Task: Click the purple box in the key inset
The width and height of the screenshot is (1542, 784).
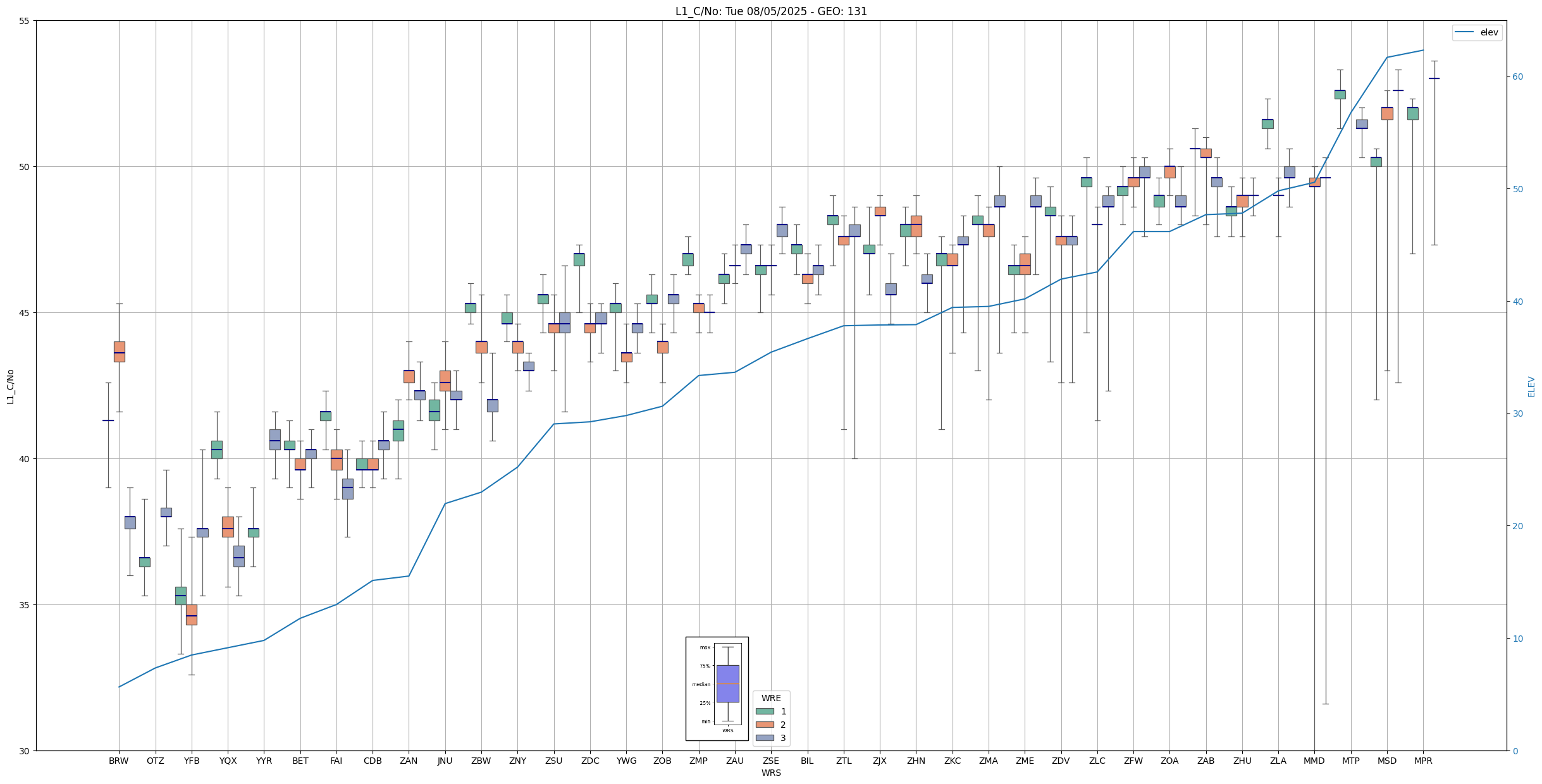Action: click(x=727, y=683)
